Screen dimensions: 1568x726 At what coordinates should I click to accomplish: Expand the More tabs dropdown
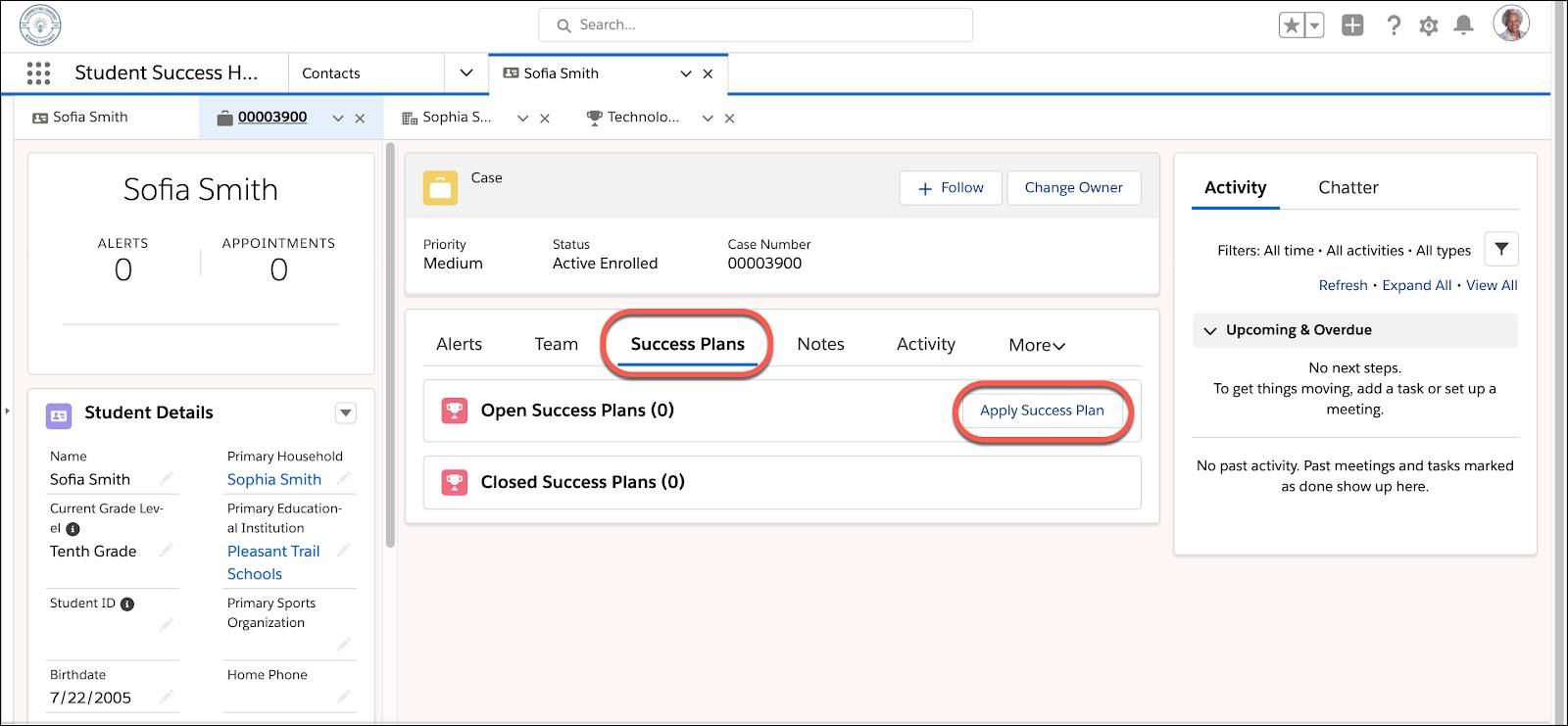(1037, 346)
